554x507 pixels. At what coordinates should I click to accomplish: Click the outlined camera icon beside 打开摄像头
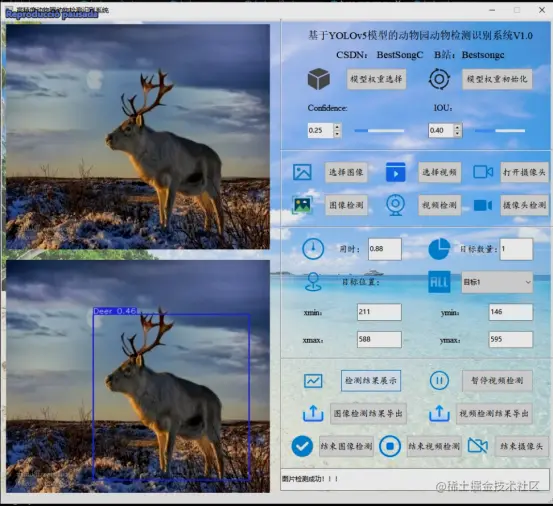[x=483, y=172]
